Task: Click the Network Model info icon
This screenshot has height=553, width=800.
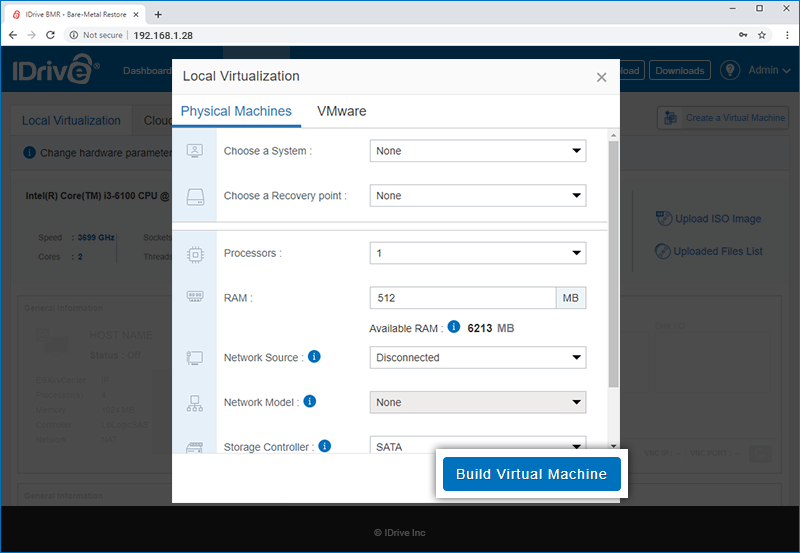Action: click(310, 401)
